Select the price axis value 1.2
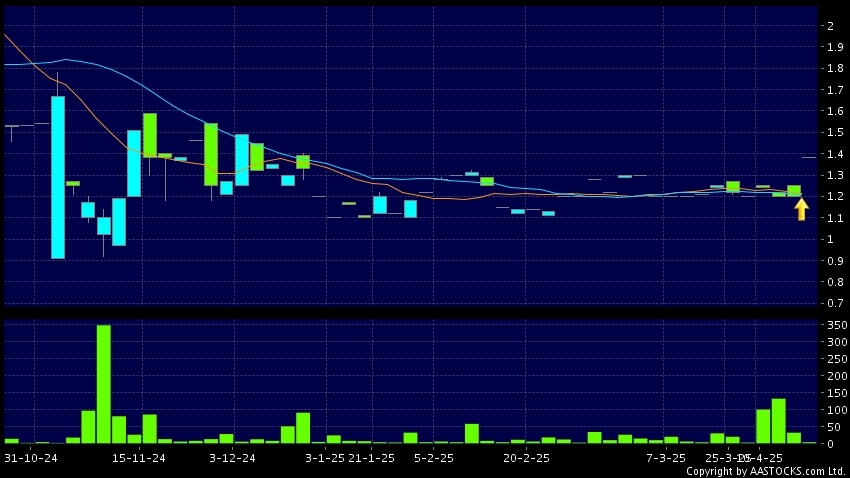The width and height of the screenshot is (850, 478). (x=835, y=196)
